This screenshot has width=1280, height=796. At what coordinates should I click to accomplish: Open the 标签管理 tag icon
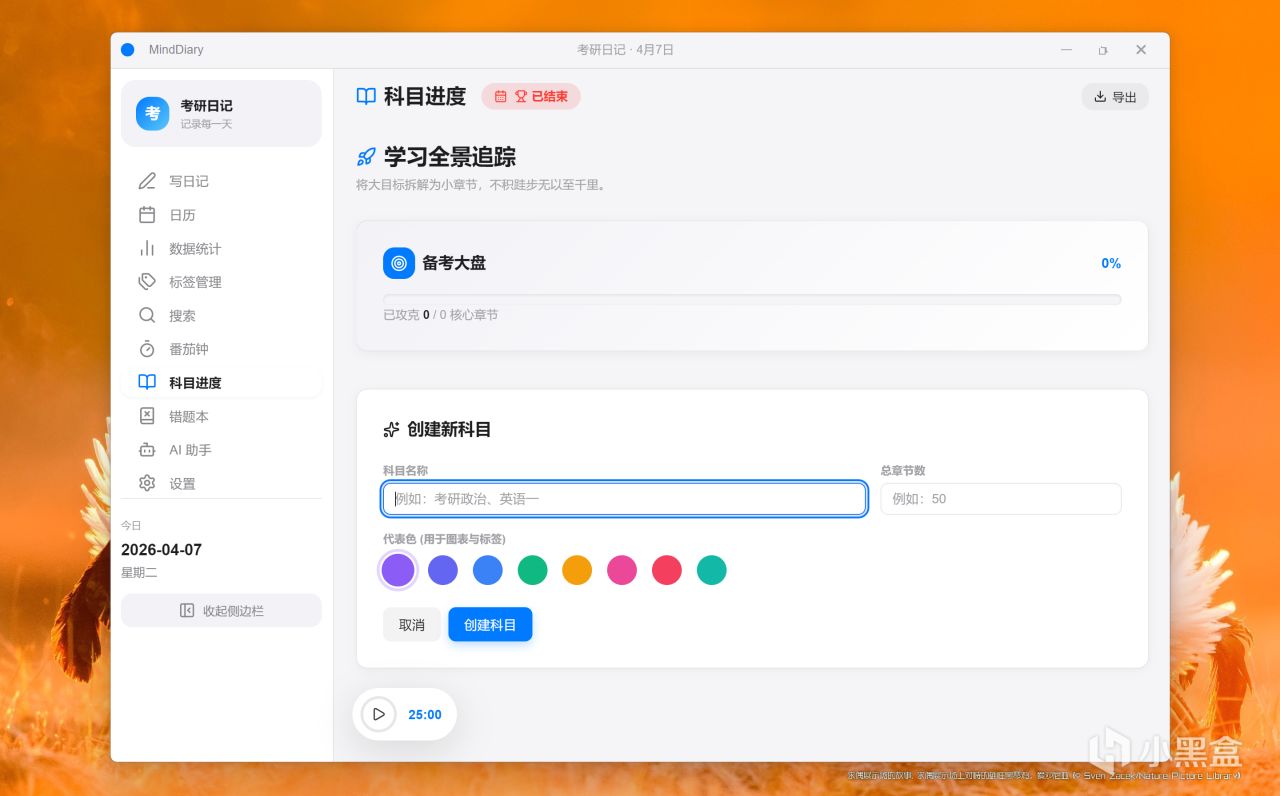pyautogui.click(x=147, y=282)
